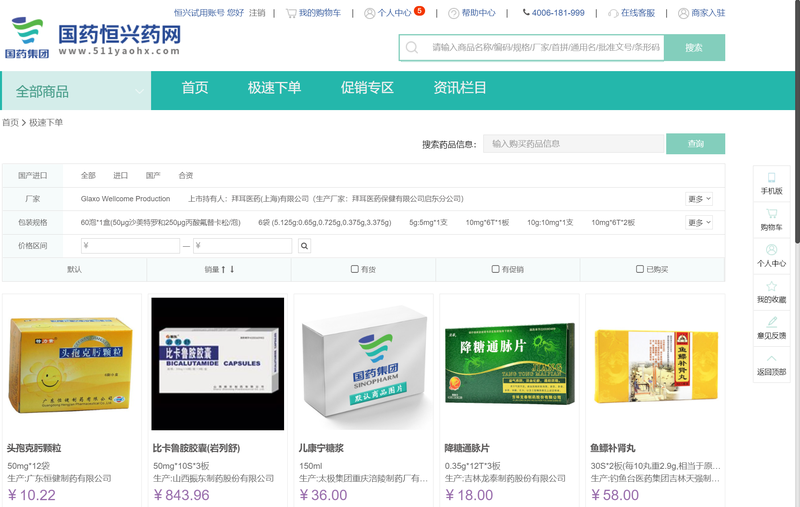Select the 全部 origin filter
The width and height of the screenshot is (800, 507).
(x=88, y=175)
